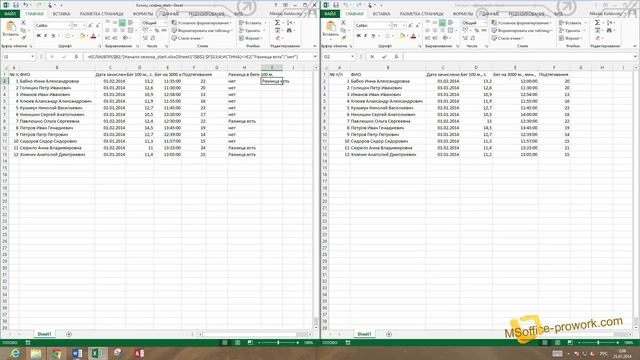Image resolution: width=640 pixels, height=360 pixels.
Task: Open ВСТАВКА tab in left Excel window
Action: click(61, 13)
